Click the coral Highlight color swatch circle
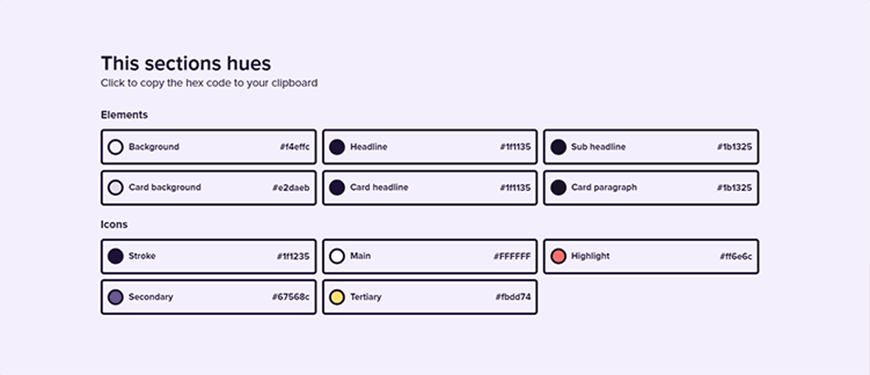The image size is (870, 375). (x=558, y=256)
